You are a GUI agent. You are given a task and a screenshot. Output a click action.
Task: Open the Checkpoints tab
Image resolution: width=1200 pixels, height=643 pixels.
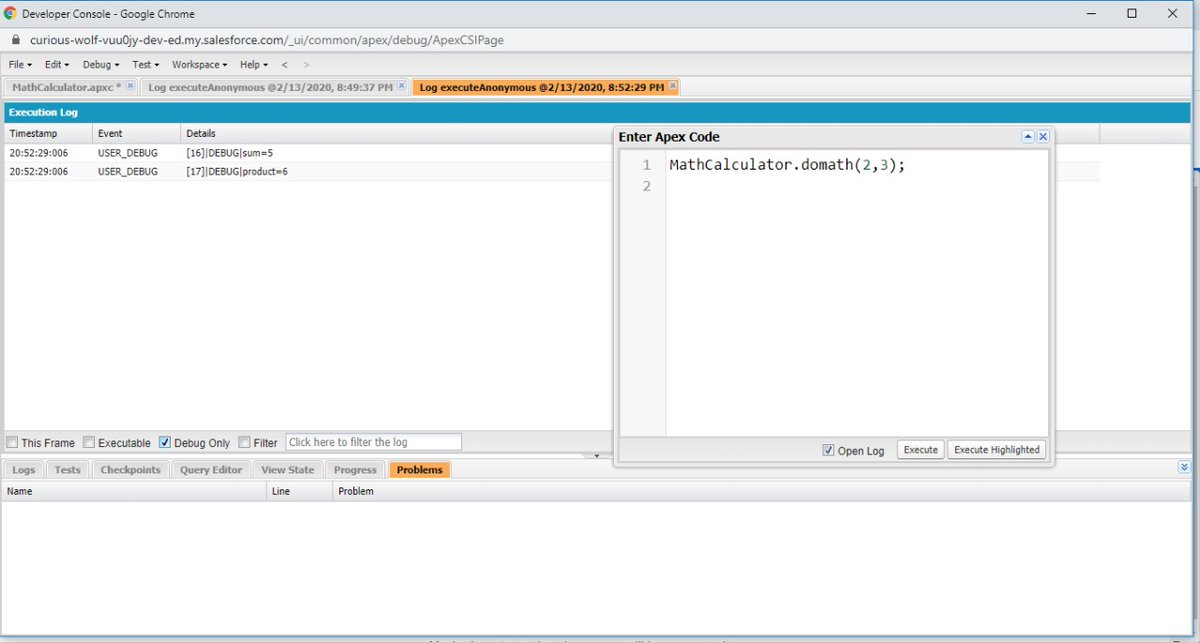click(x=131, y=470)
